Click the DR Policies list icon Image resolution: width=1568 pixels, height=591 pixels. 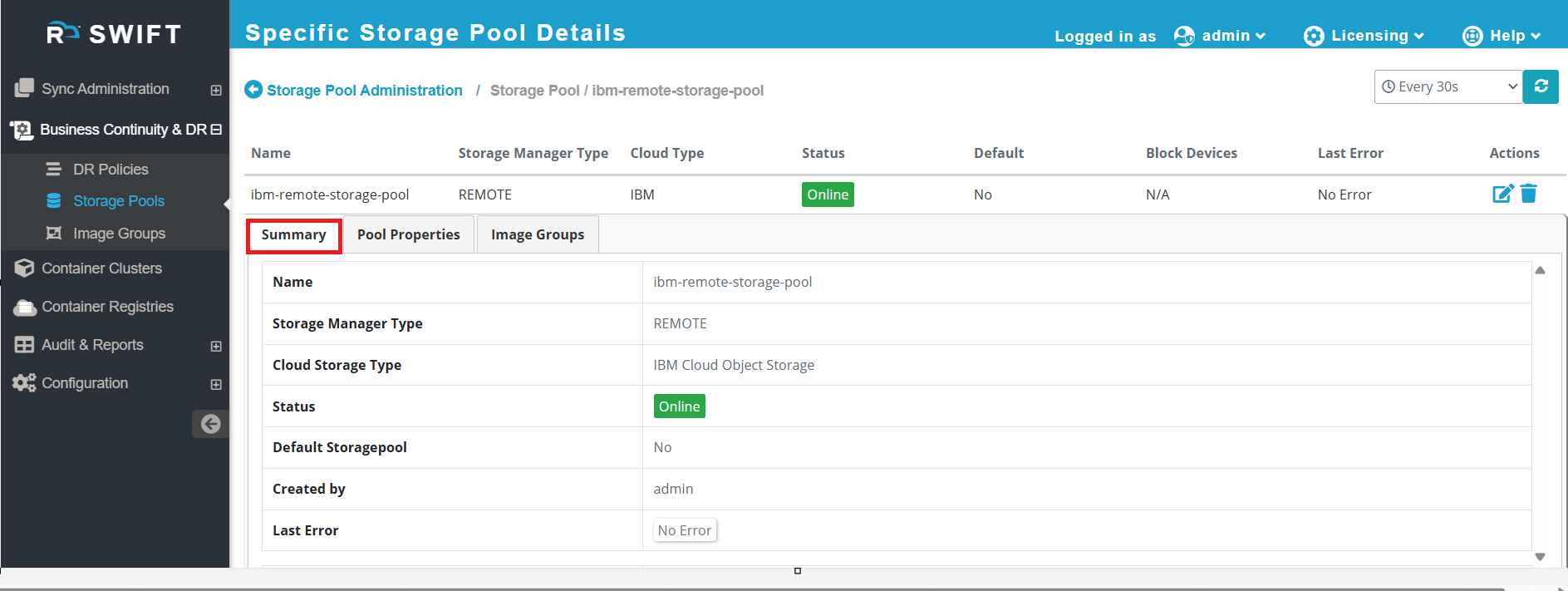pos(54,170)
